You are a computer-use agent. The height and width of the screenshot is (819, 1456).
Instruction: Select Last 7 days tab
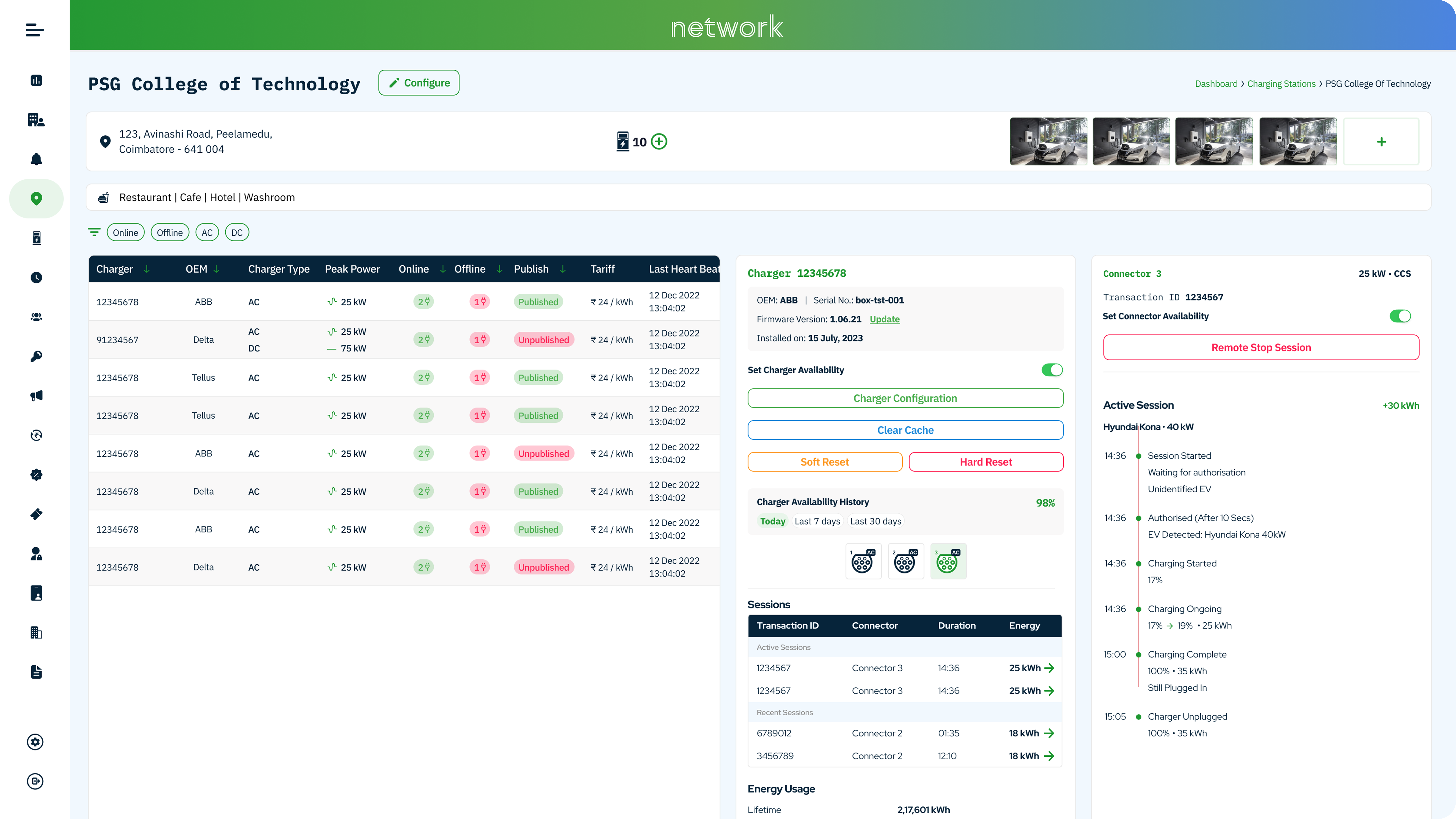click(817, 521)
